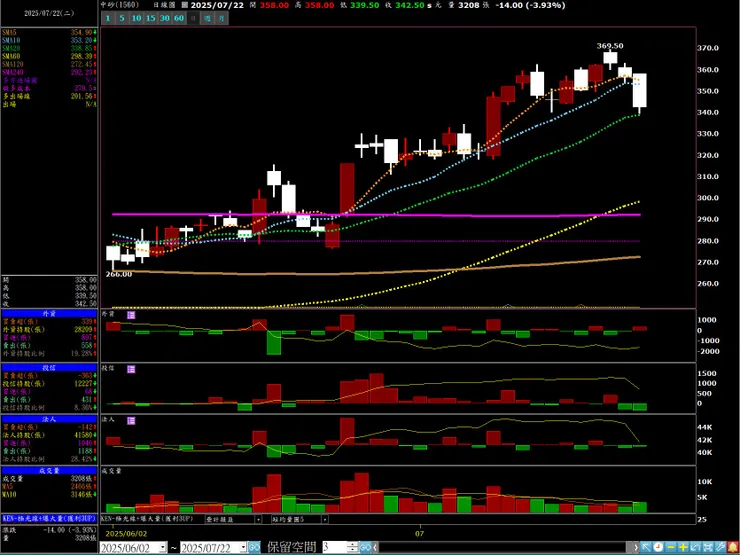Click the SMA10 indicator row
This screenshot has width=740, height=555.
pyautogui.click(x=49, y=40)
